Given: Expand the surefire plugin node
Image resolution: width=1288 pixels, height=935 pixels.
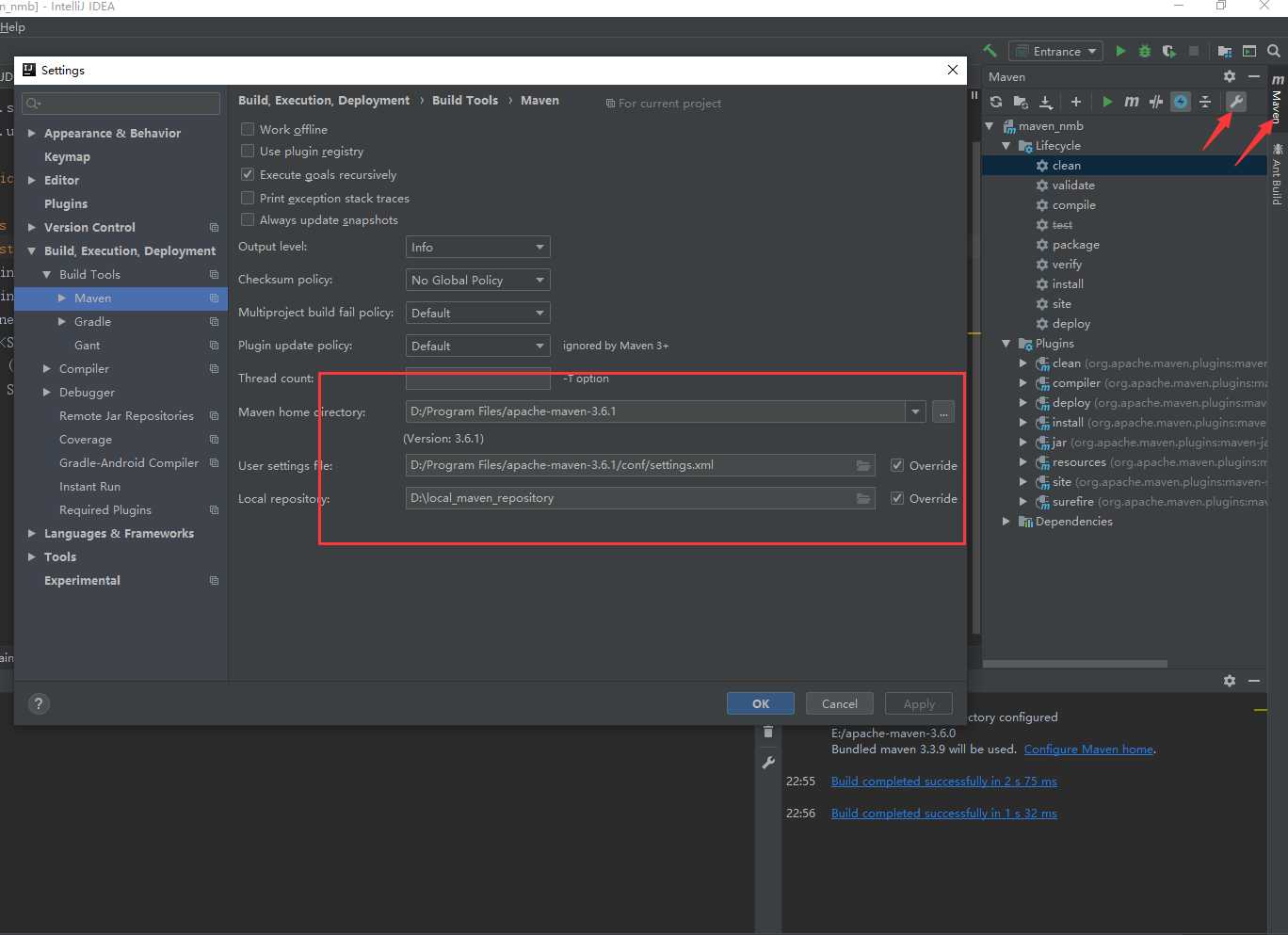Looking at the screenshot, I should pyautogui.click(x=1023, y=502).
